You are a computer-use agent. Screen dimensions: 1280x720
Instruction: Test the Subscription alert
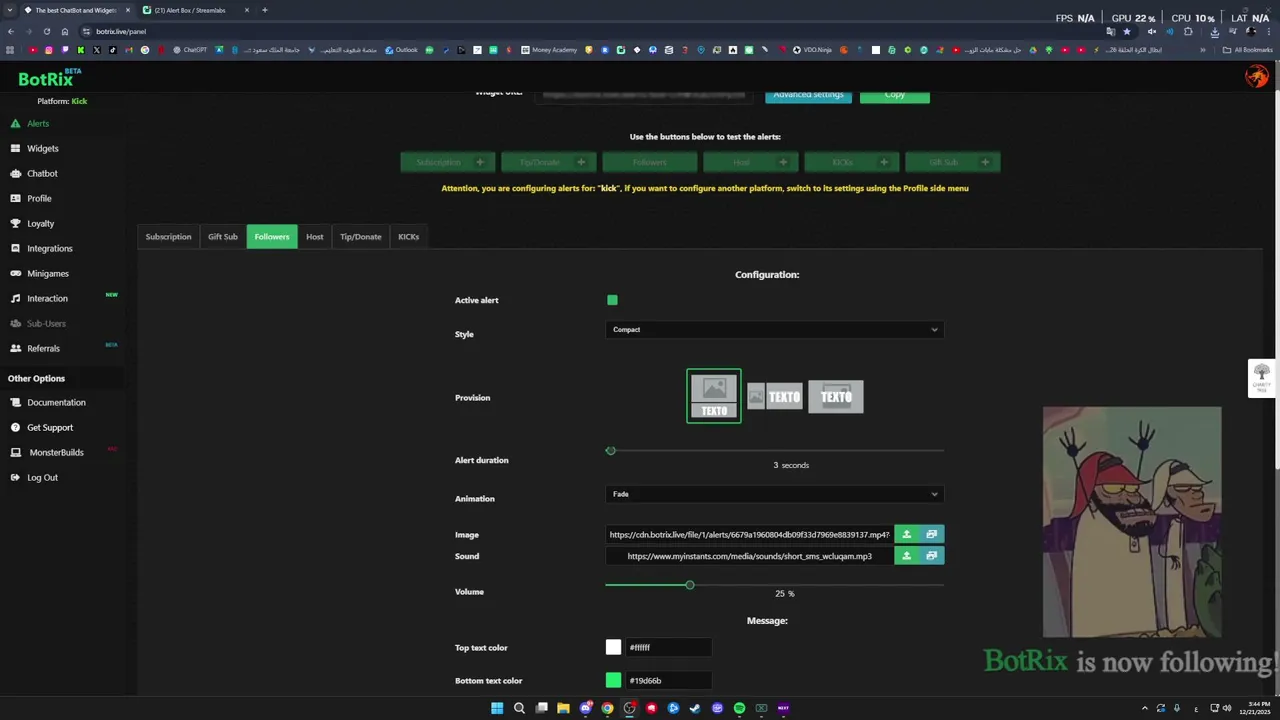click(x=448, y=162)
